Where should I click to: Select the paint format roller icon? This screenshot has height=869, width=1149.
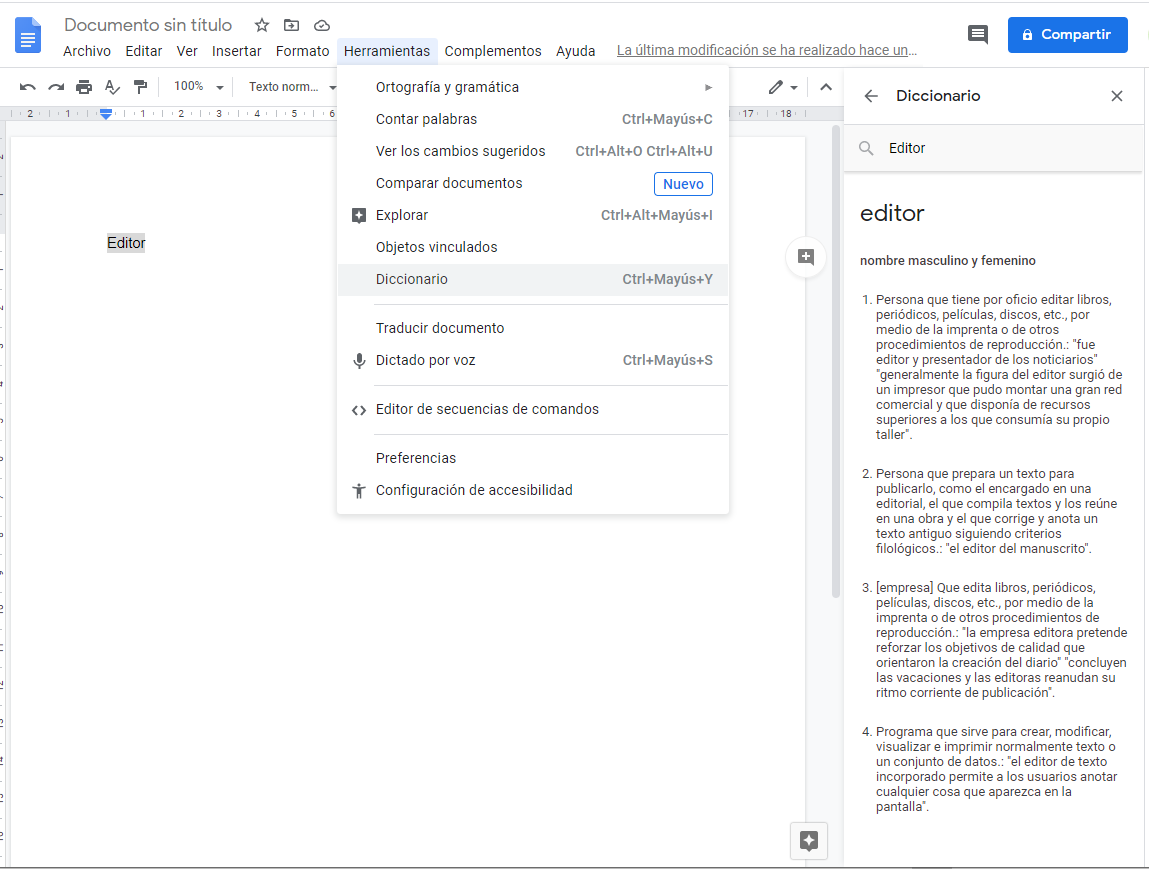(140, 87)
